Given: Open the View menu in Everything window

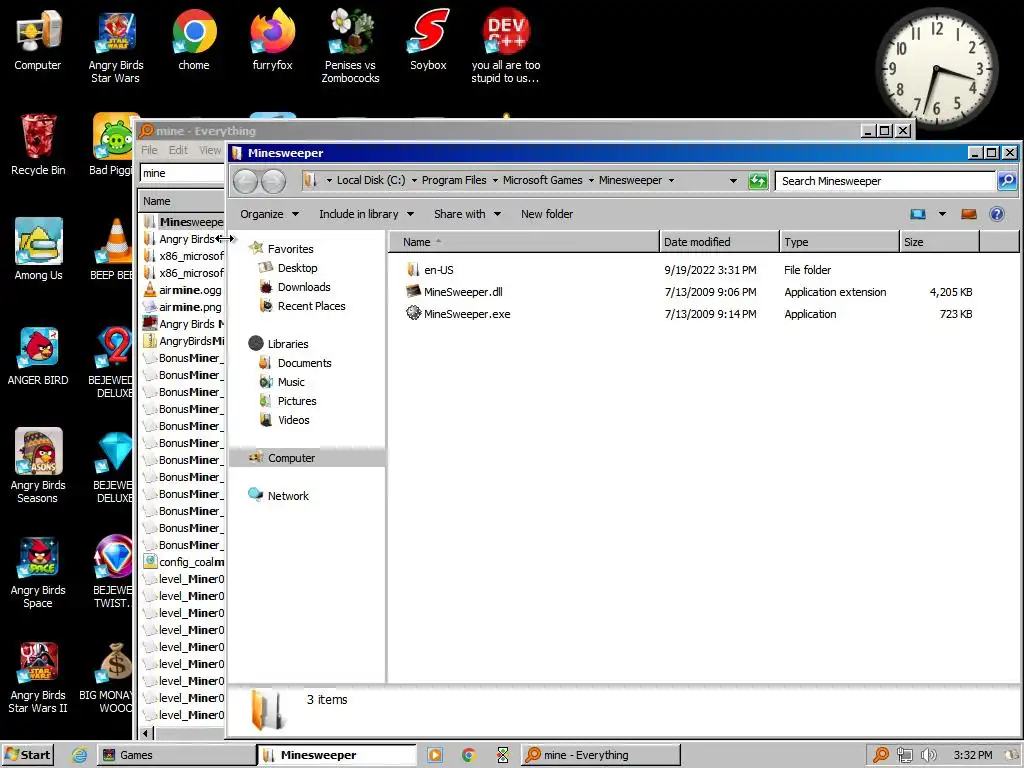Looking at the screenshot, I should pos(210,150).
